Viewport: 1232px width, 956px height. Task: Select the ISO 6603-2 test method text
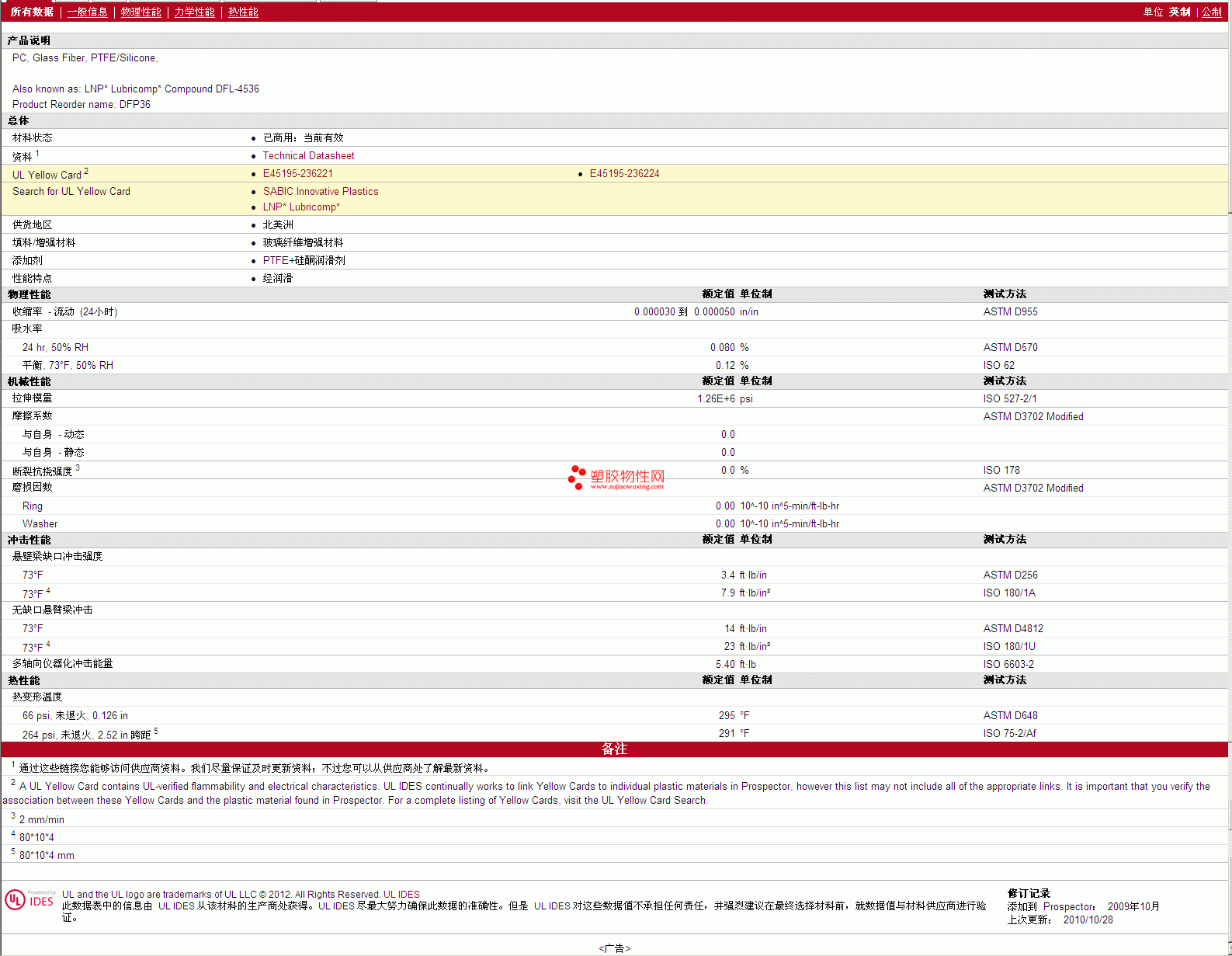click(1008, 665)
